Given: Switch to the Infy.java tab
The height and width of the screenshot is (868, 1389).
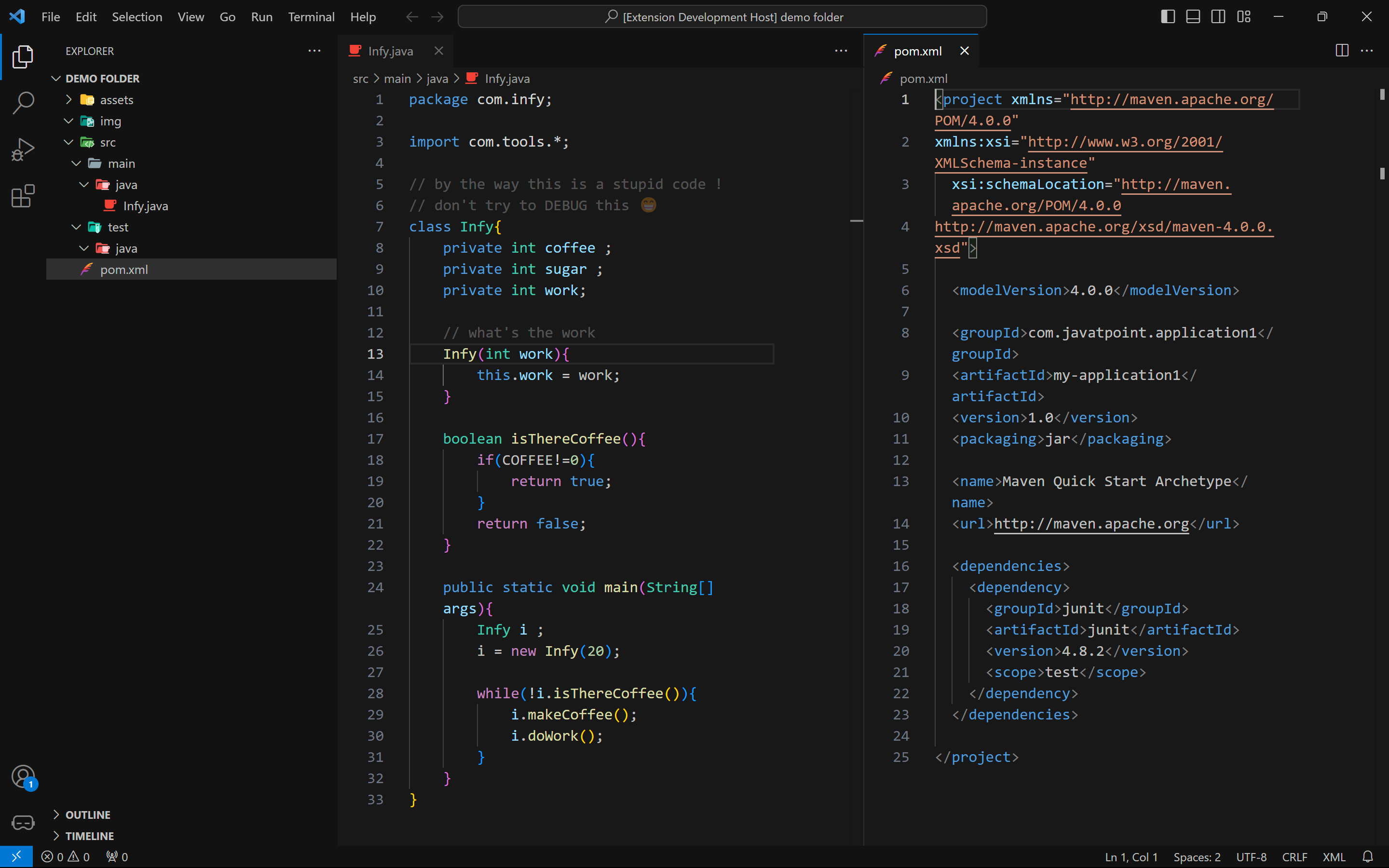Looking at the screenshot, I should 390,51.
